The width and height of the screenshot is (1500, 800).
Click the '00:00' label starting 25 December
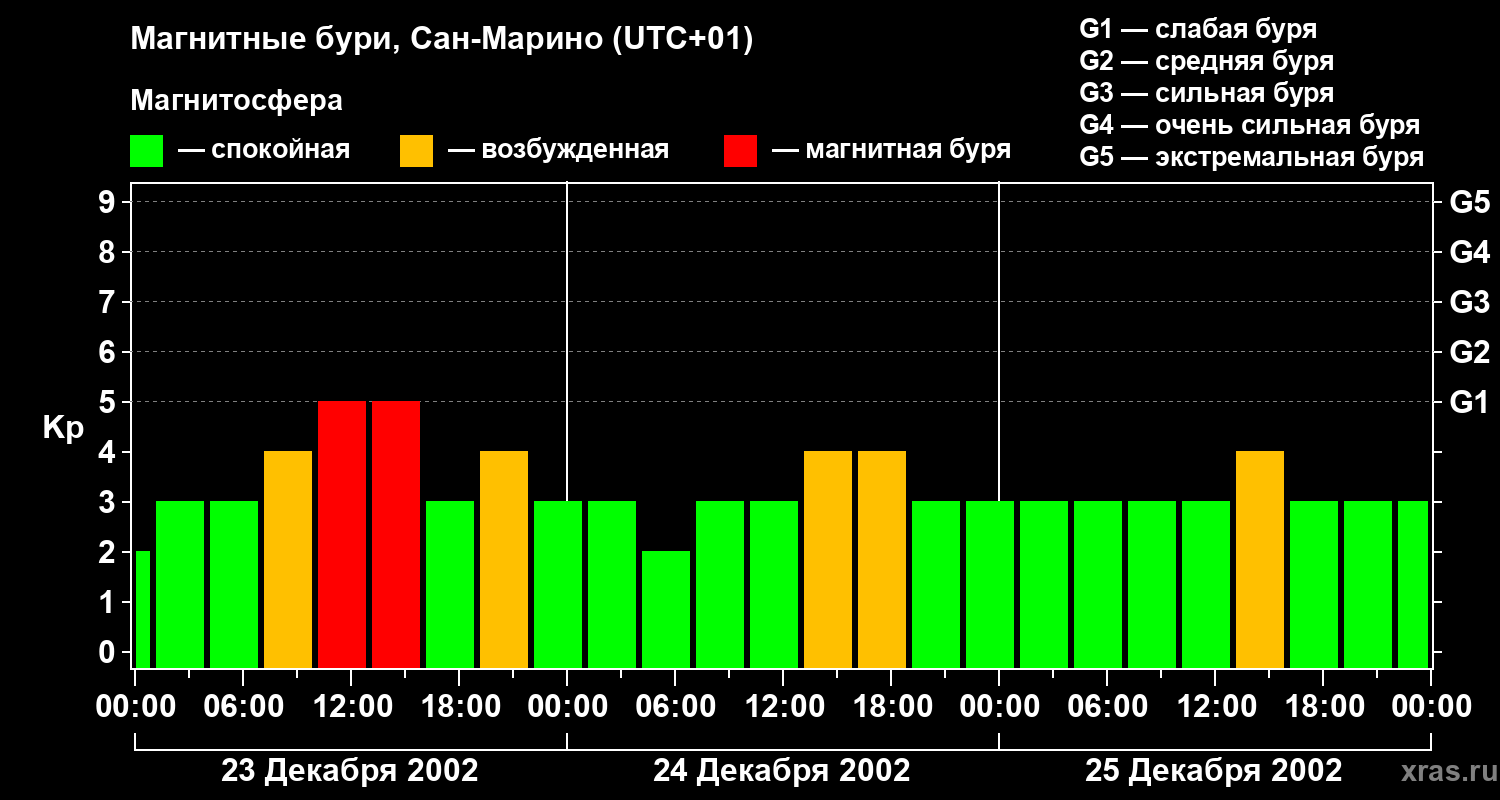pos(999,707)
